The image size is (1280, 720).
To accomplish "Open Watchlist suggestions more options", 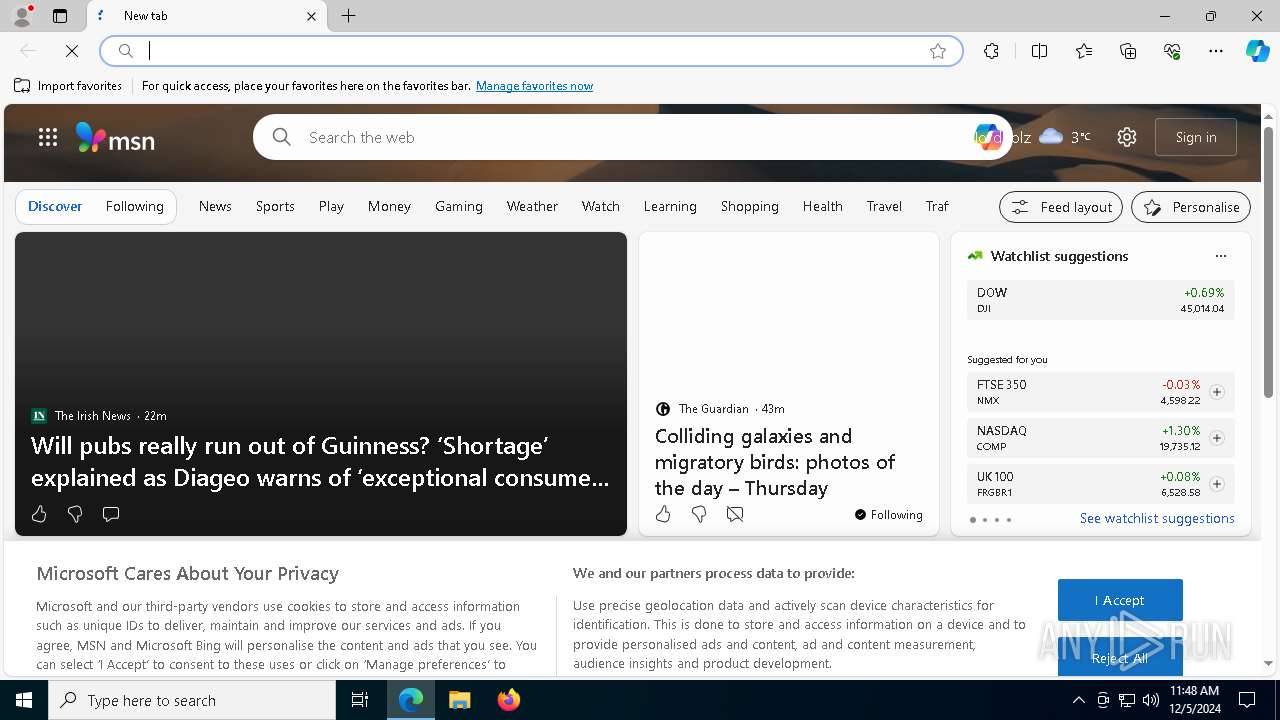I will 1221,256.
